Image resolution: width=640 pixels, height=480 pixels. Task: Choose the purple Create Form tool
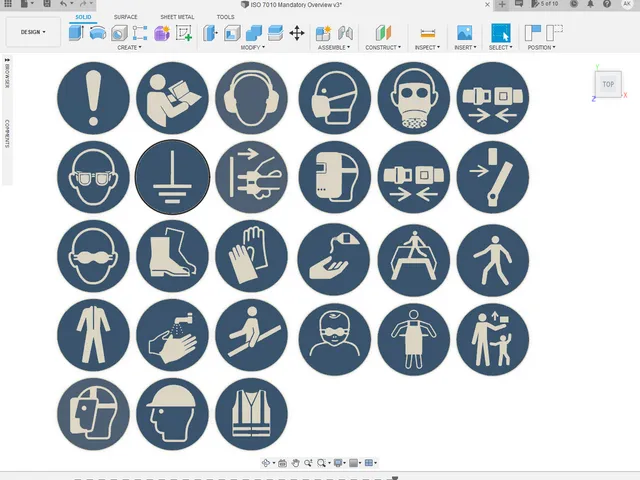162,33
